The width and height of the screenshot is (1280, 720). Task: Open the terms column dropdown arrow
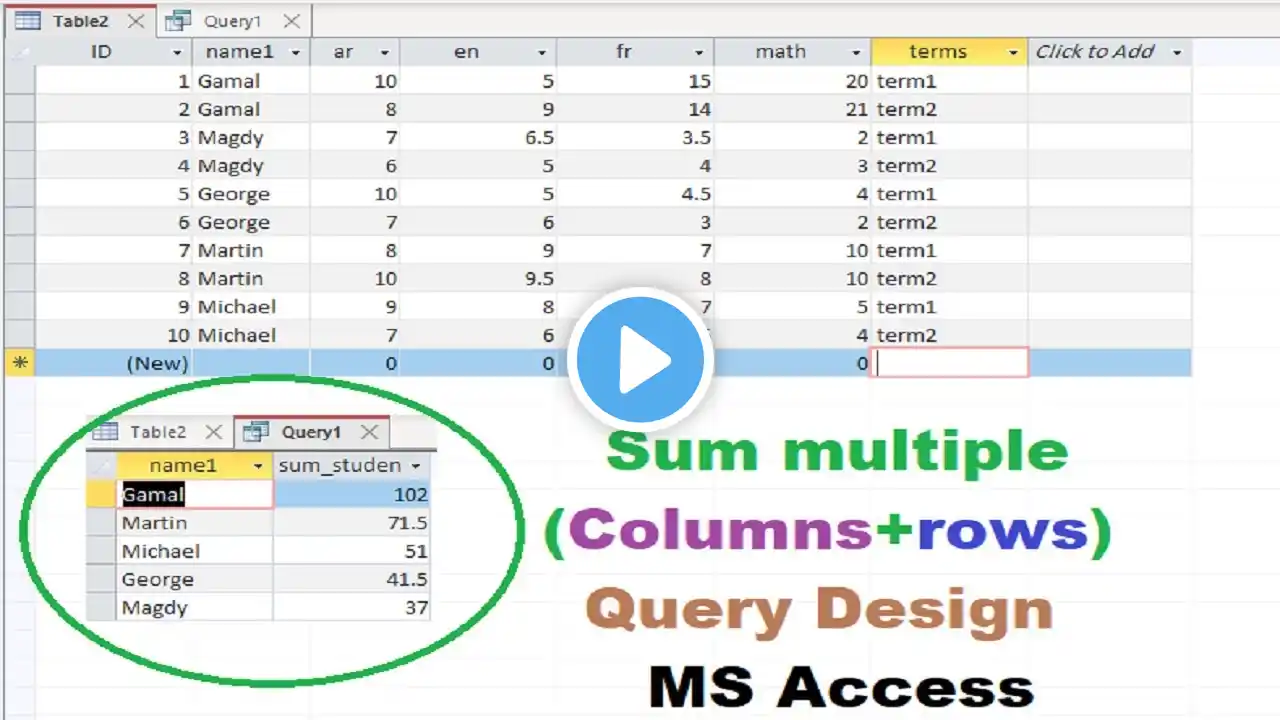coord(1013,53)
